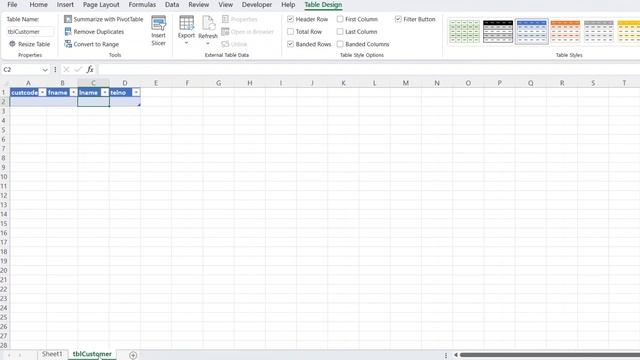The image size is (640, 360).
Task: Open the File menu
Action: pos(12,4)
